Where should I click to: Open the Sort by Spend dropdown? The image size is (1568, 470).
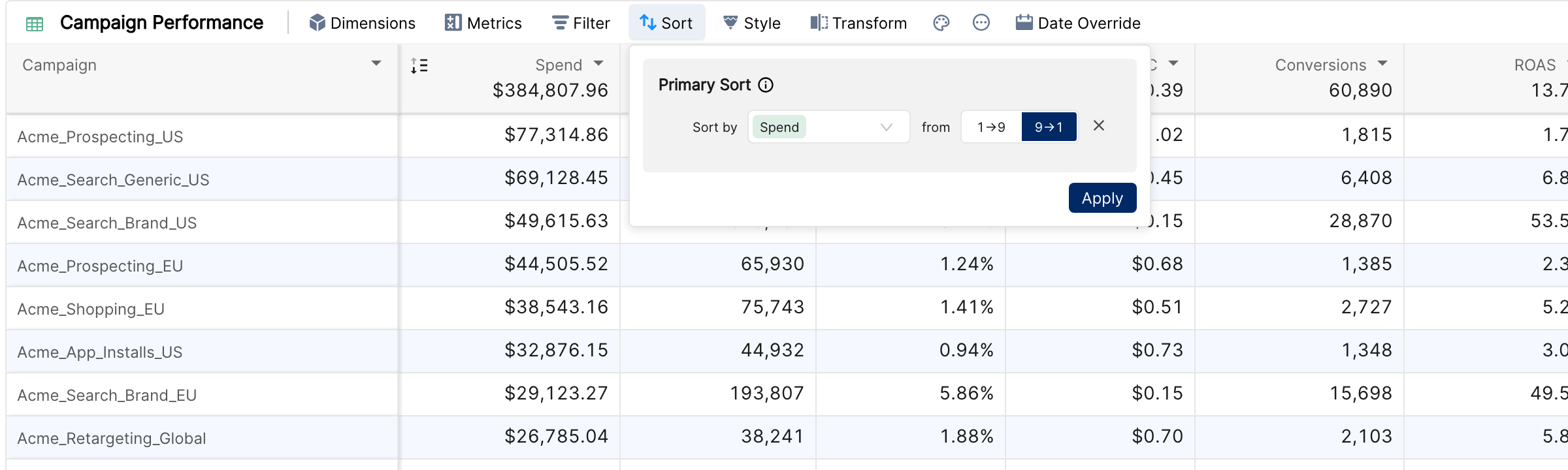coord(828,127)
